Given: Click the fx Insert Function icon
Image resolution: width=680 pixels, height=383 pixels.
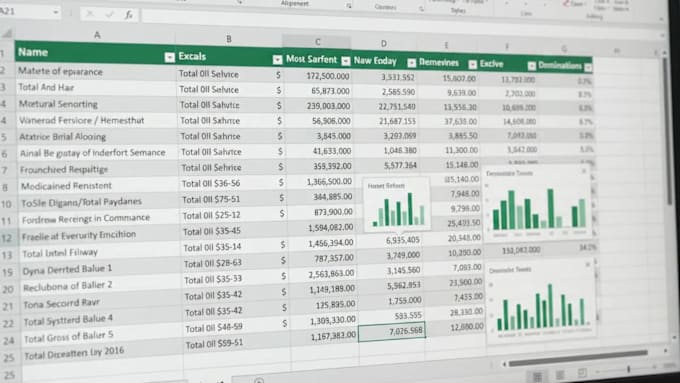Looking at the screenshot, I should click(x=129, y=15).
